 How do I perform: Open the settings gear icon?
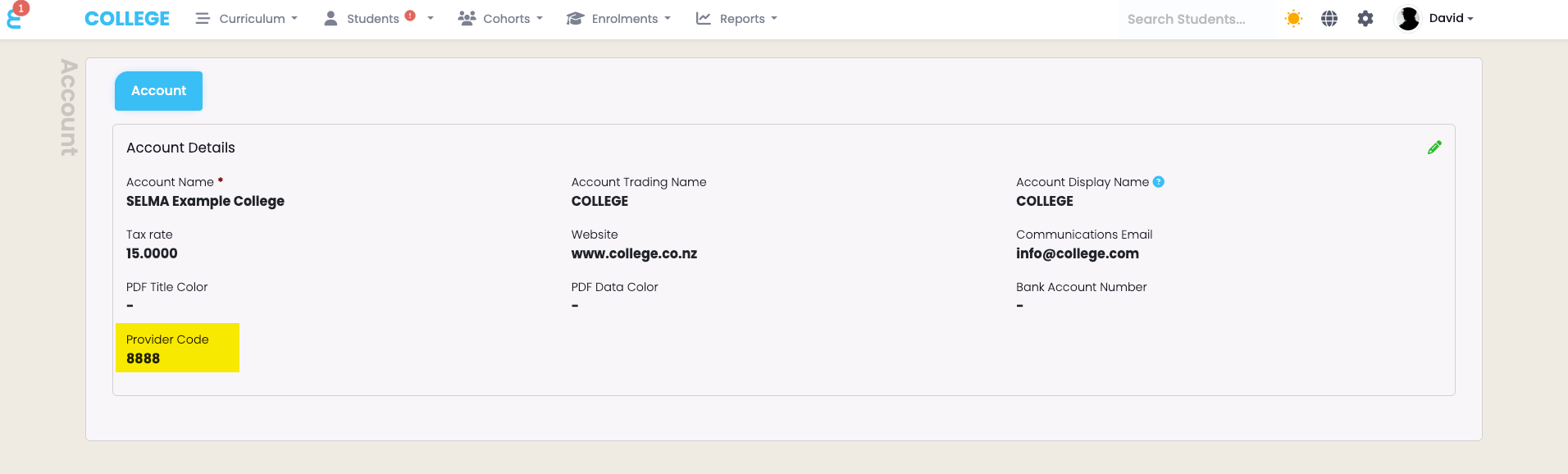point(1365,19)
